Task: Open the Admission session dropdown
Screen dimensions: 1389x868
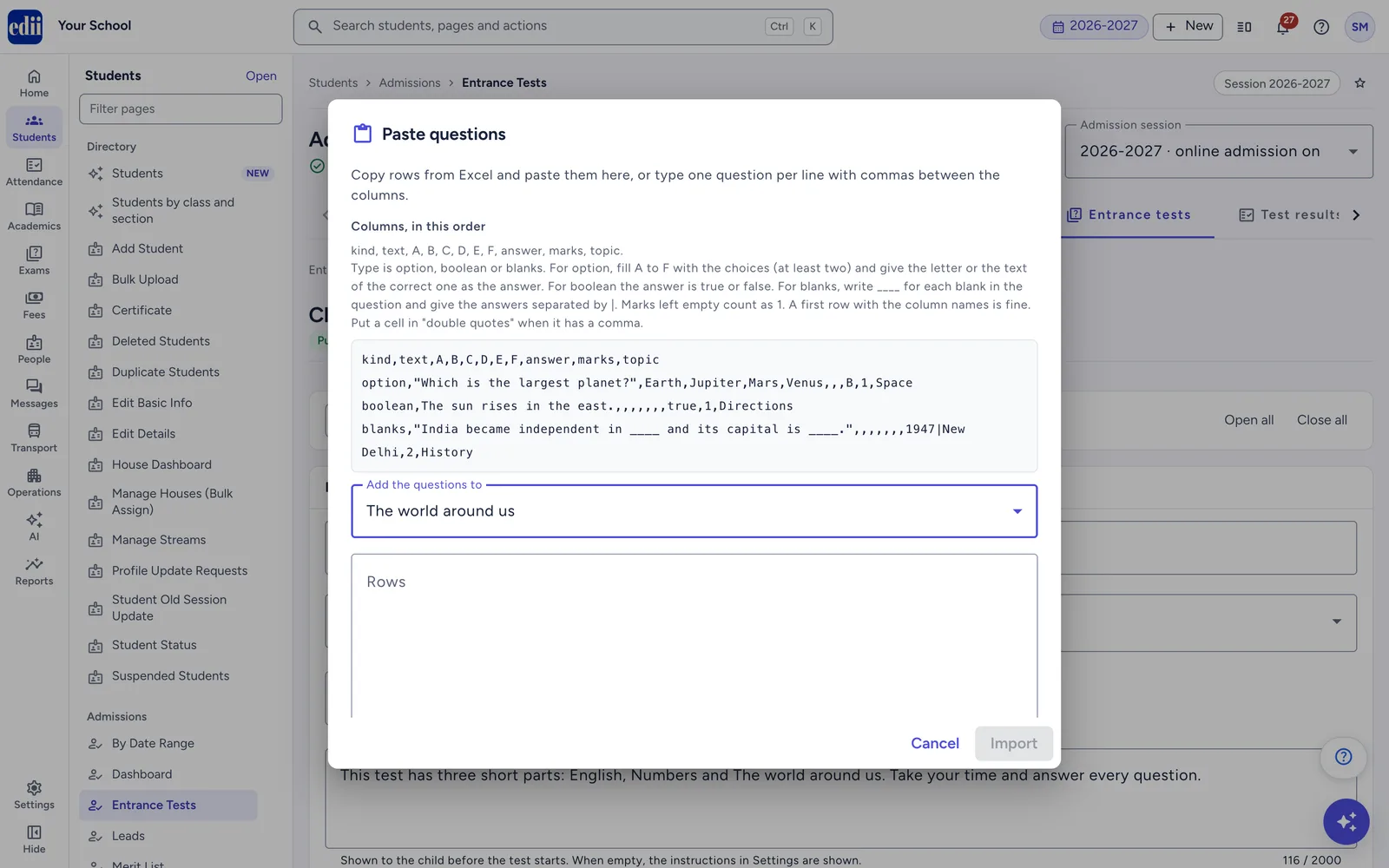Action: coord(1219,151)
